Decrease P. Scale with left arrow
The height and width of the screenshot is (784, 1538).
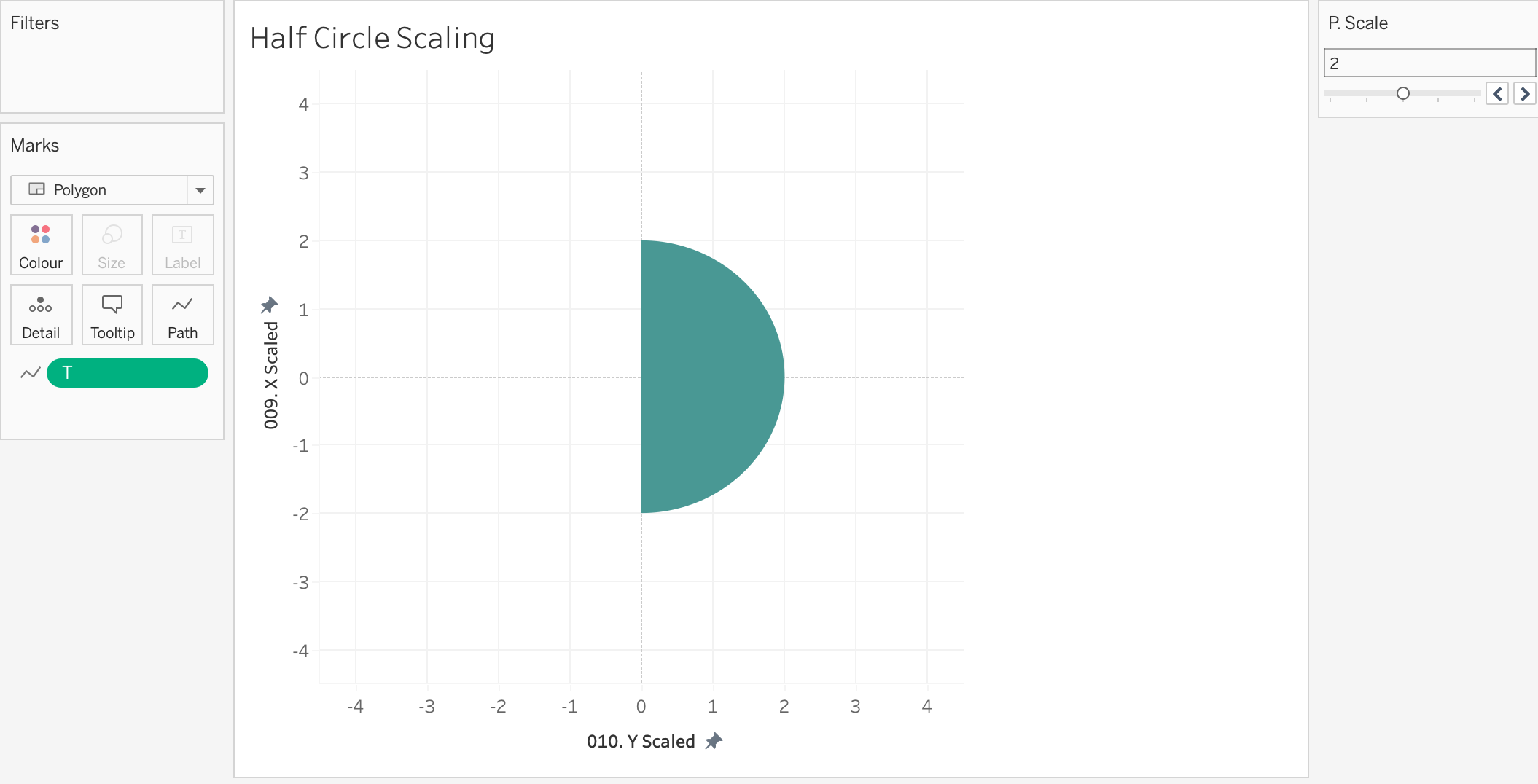pyautogui.click(x=1497, y=94)
